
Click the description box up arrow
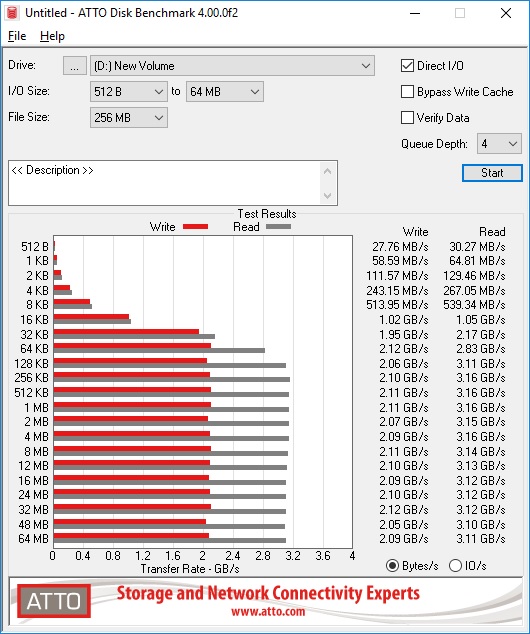click(327, 171)
